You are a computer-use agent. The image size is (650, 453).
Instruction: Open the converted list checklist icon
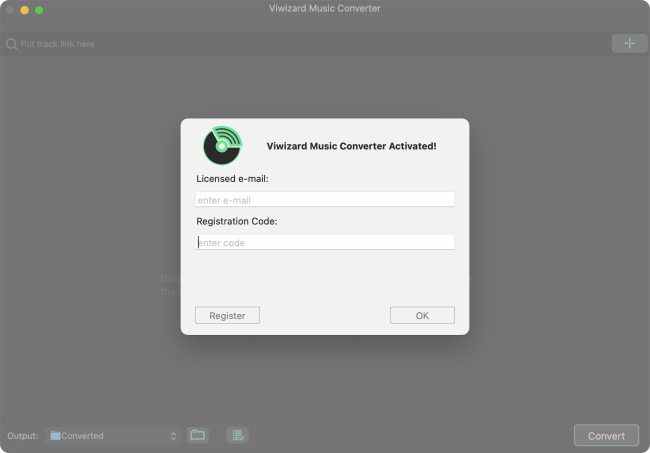pos(238,435)
